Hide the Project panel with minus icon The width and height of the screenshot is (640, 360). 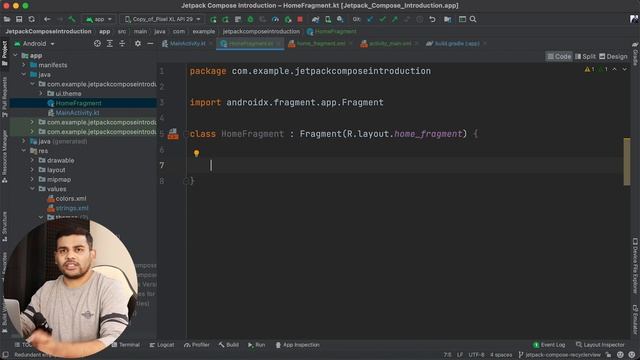click(x=150, y=43)
